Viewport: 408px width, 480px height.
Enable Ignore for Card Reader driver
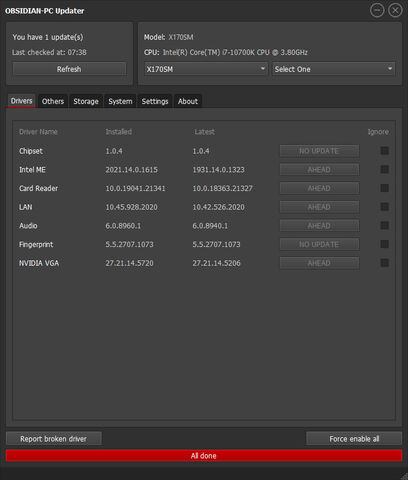(x=384, y=188)
